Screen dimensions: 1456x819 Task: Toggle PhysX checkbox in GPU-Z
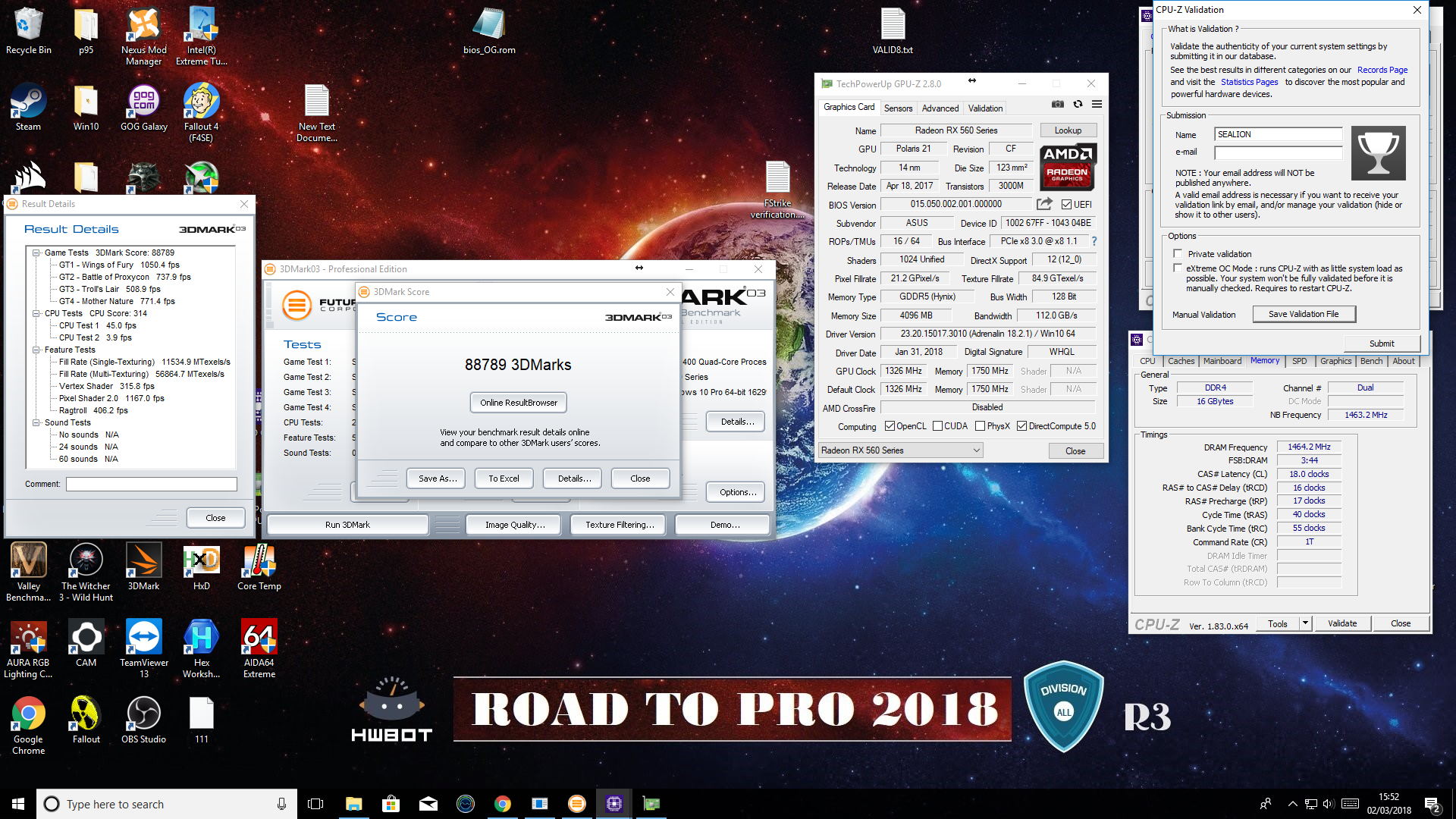pyautogui.click(x=980, y=426)
